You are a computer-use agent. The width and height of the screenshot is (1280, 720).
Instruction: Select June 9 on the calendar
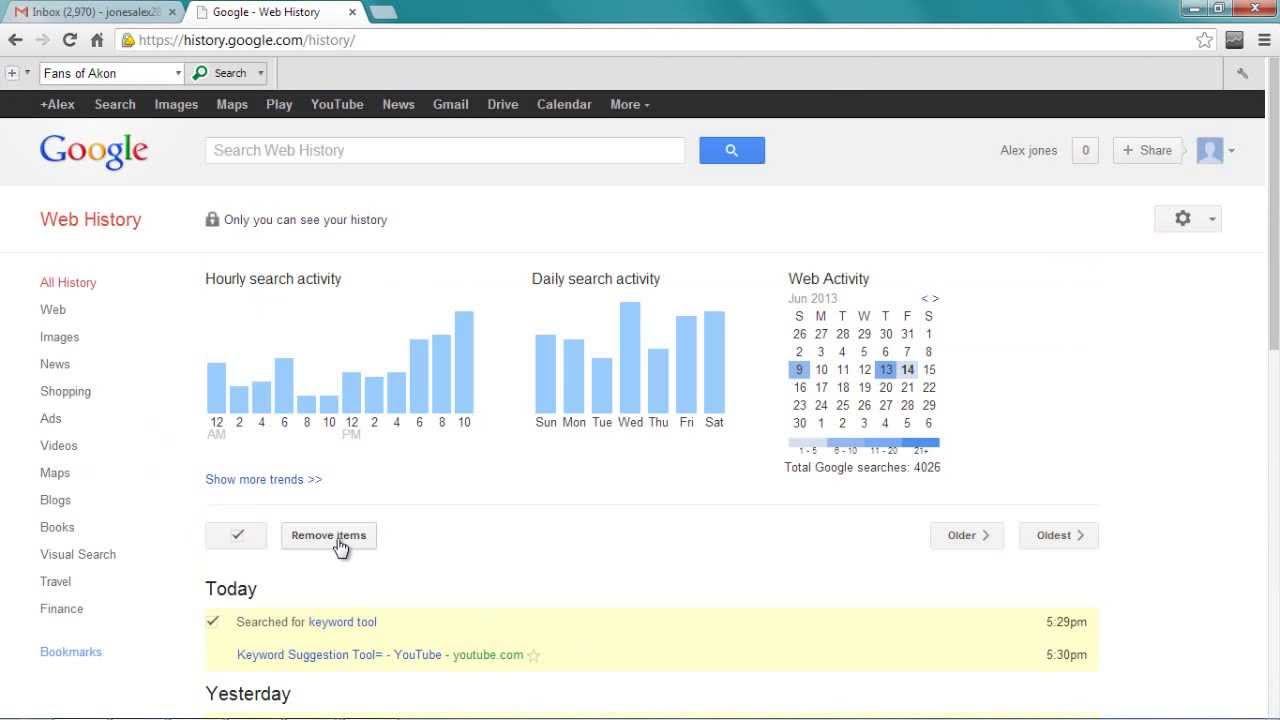(x=799, y=370)
